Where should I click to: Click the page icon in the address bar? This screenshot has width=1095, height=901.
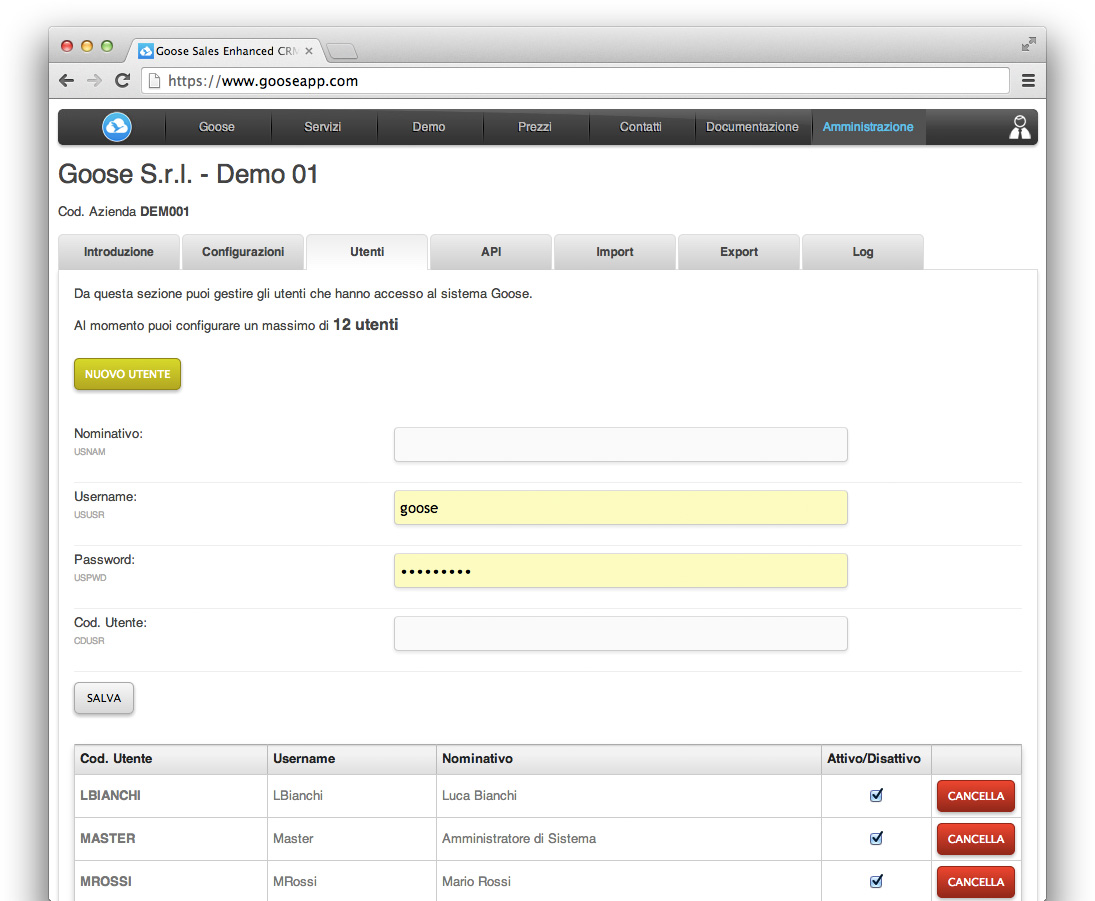(155, 81)
